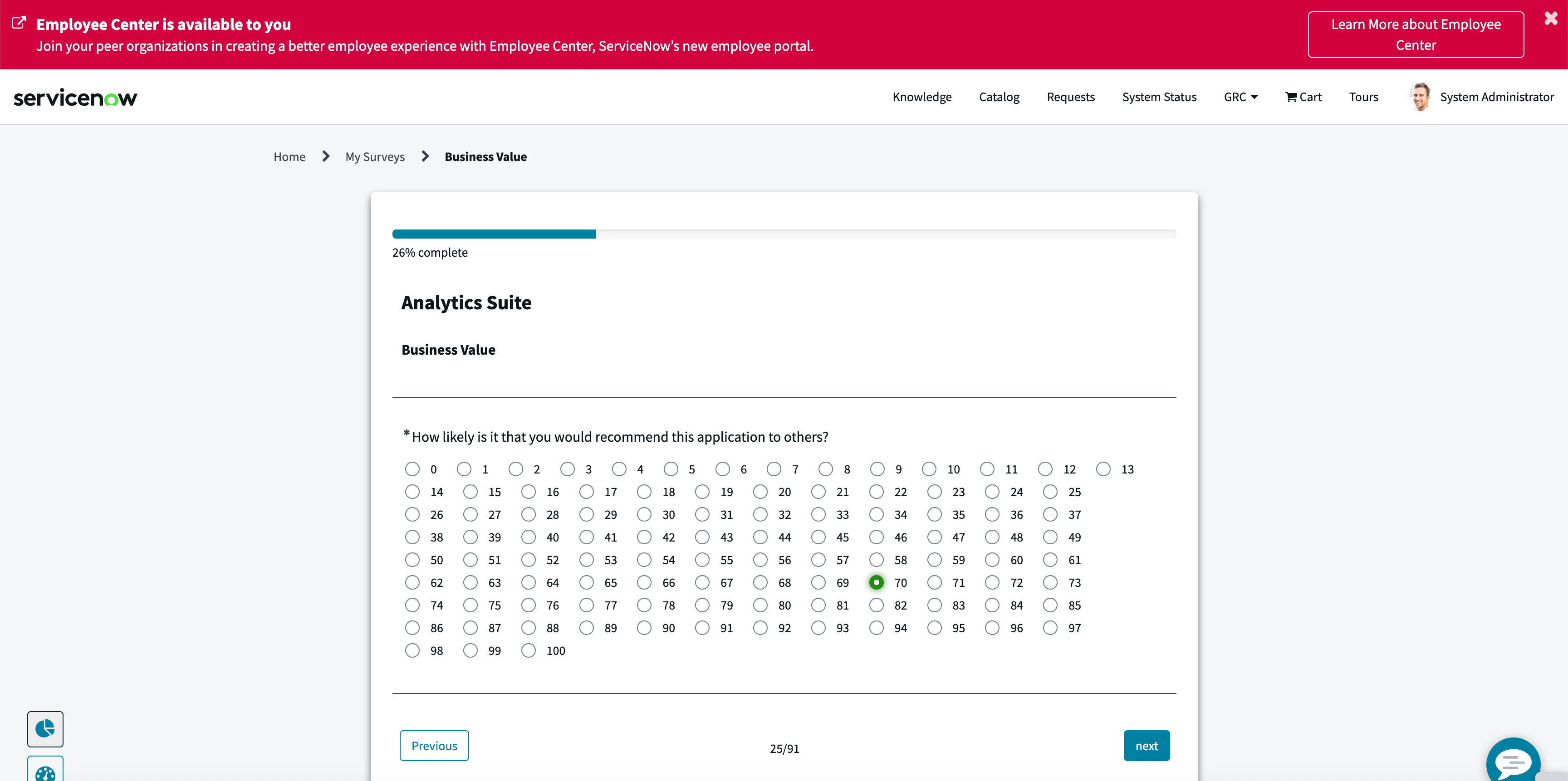Select rating 42 radio button
The height and width of the screenshot is (781, 1568).
point(644,537)
